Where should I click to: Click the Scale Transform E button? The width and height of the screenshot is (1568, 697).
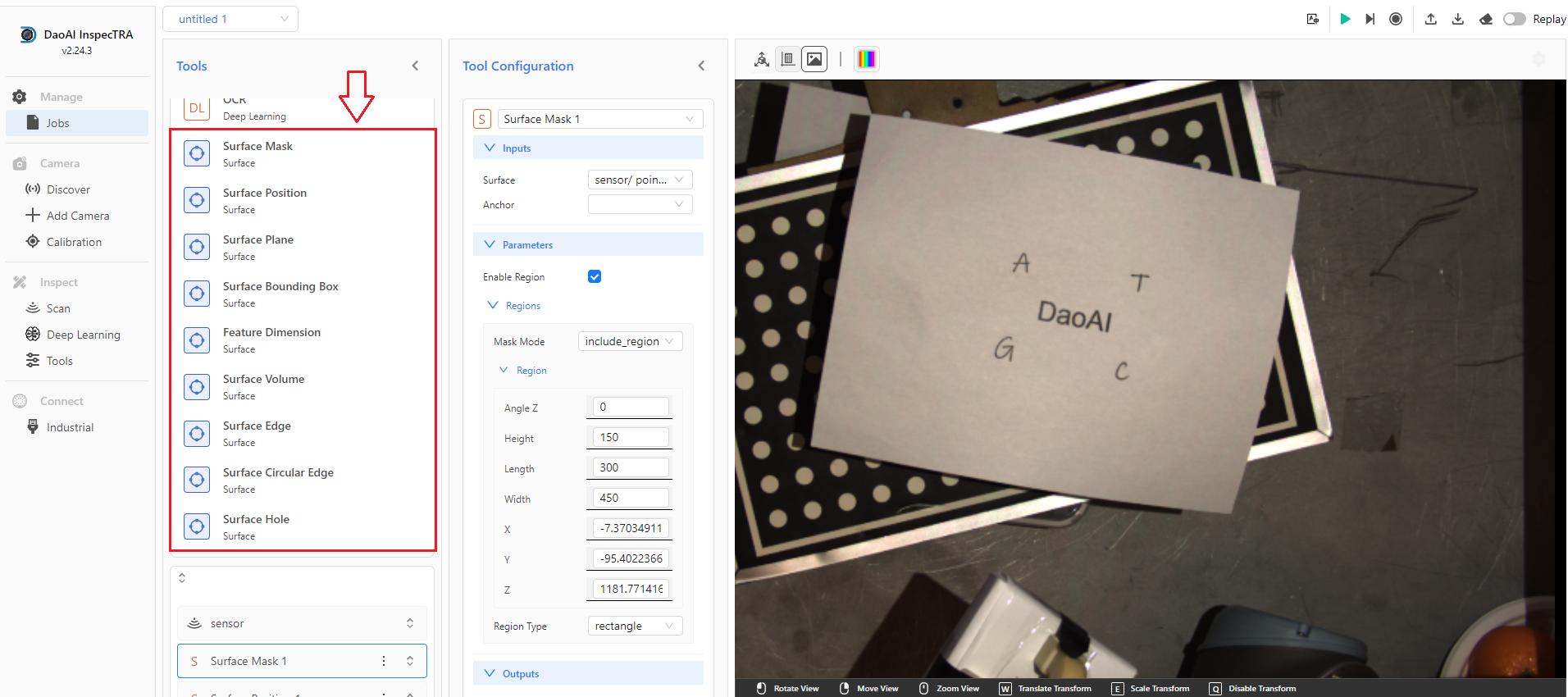[x=1150, y=689]
